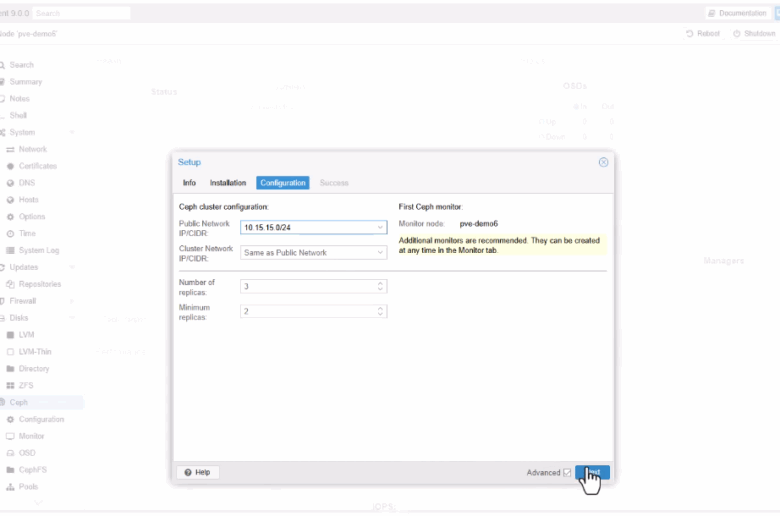
Task: Switch to the Info tab
Action: (189, 183)
